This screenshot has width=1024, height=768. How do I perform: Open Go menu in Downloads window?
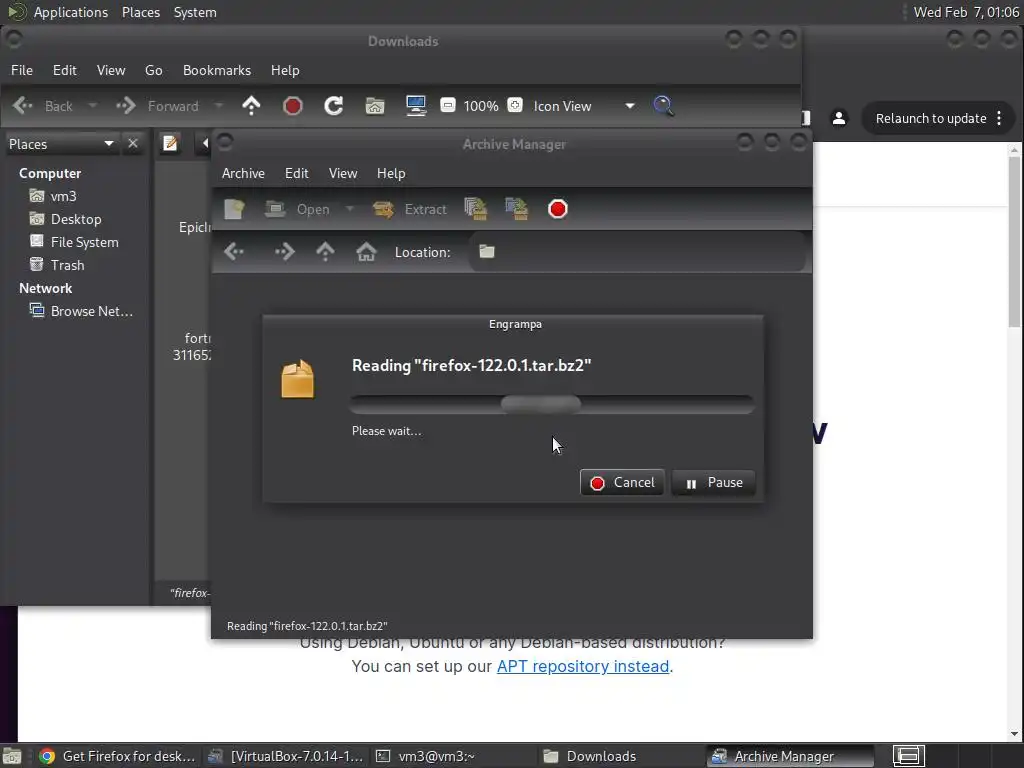(x=153, y=70)
